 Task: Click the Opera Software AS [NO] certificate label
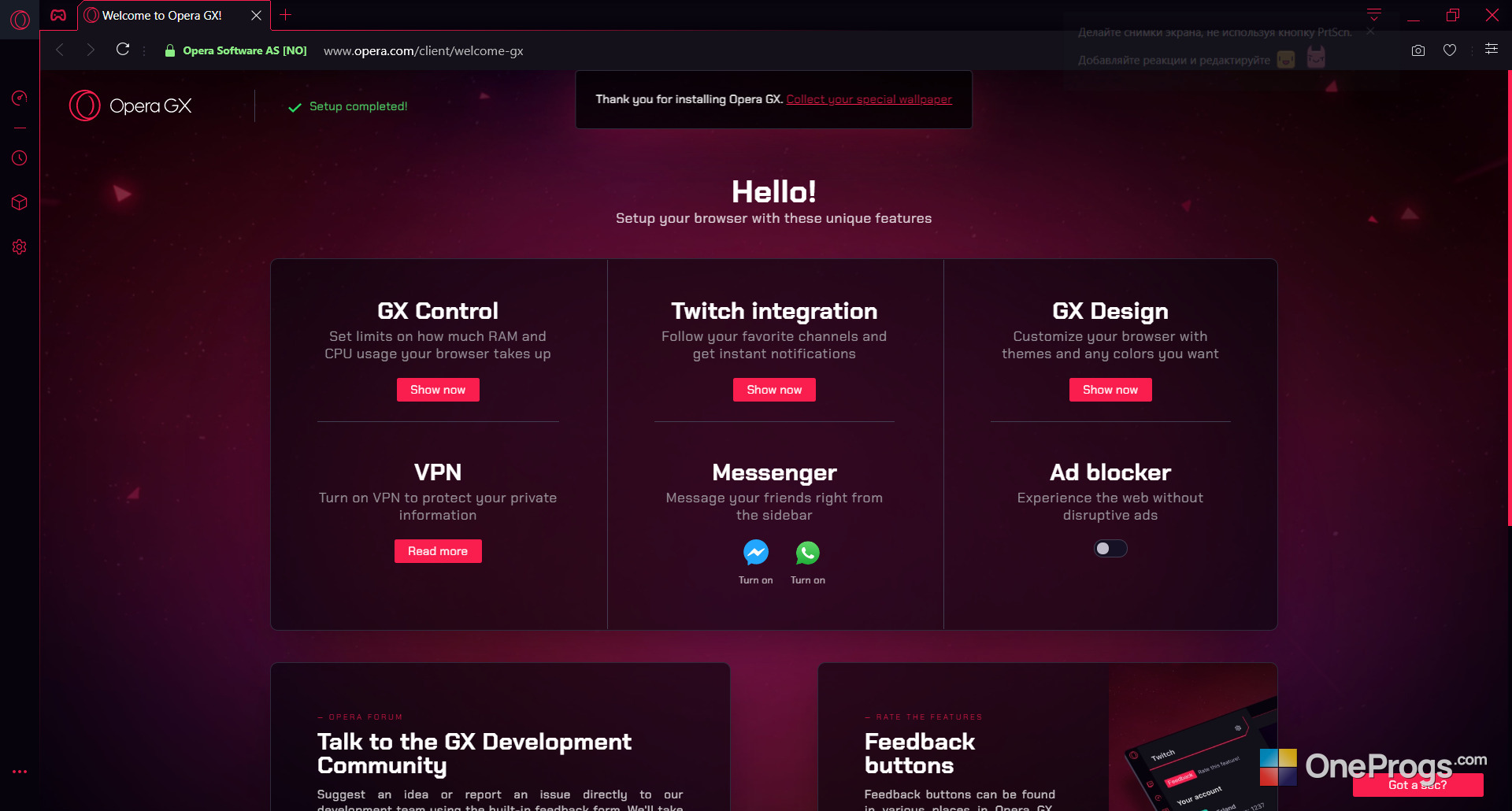pos(245,50)
